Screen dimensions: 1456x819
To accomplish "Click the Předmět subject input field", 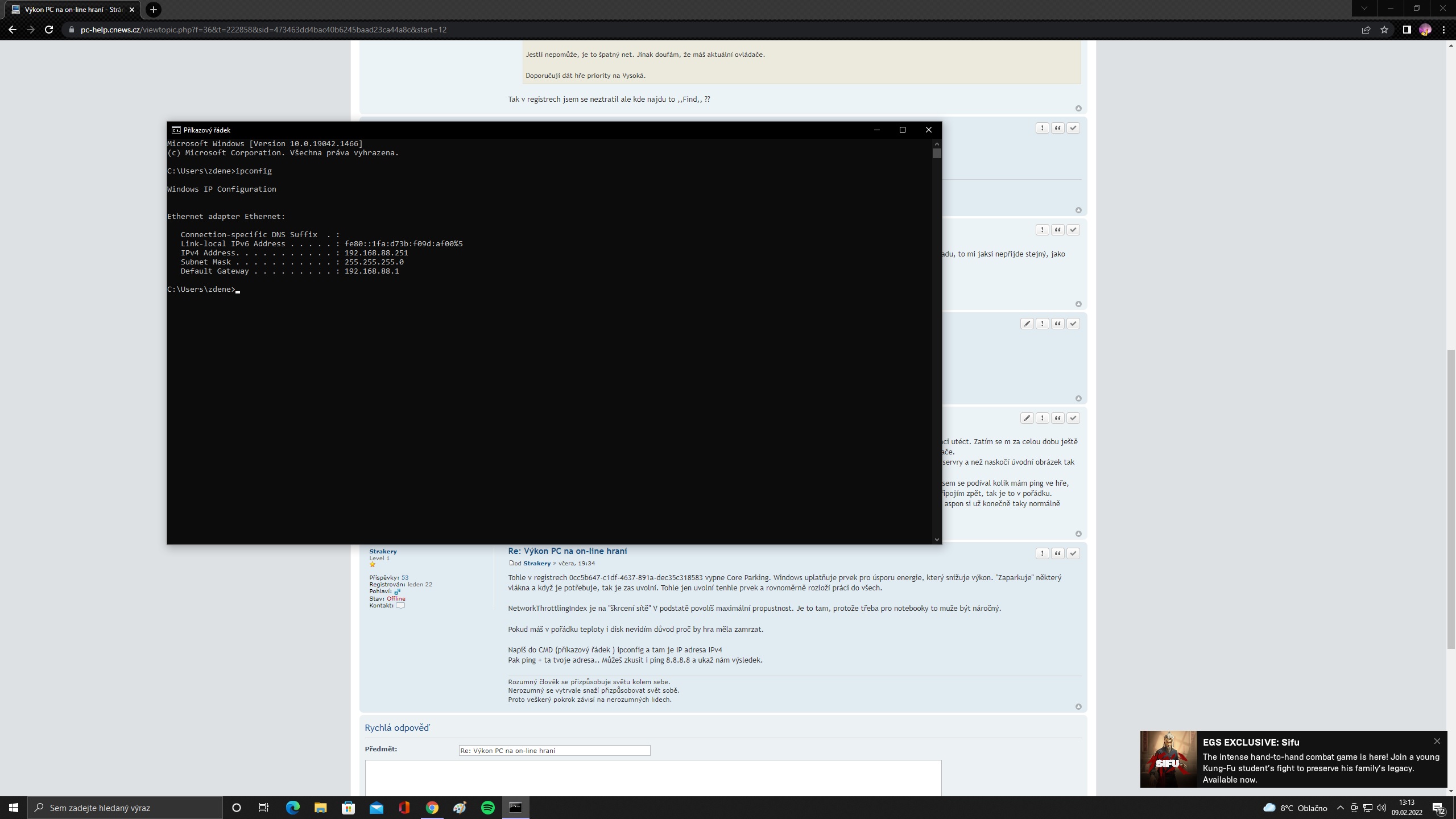I will 554,751.
